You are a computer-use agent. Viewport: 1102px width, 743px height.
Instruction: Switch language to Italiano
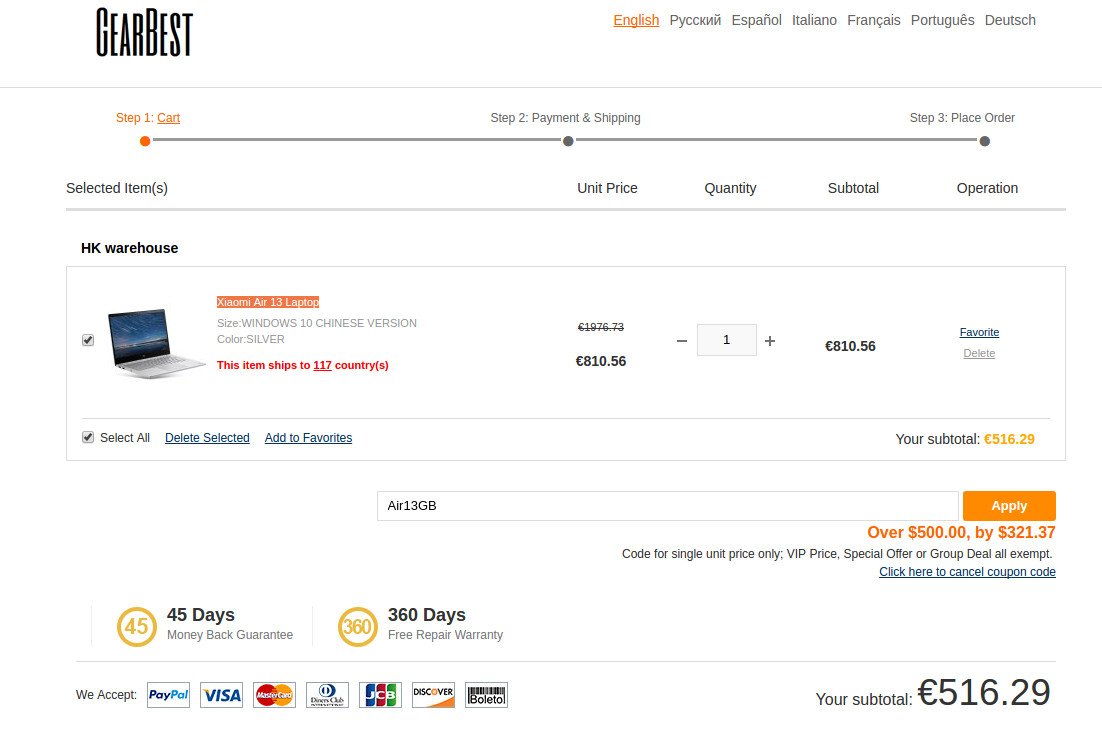[x=814, y=20]
